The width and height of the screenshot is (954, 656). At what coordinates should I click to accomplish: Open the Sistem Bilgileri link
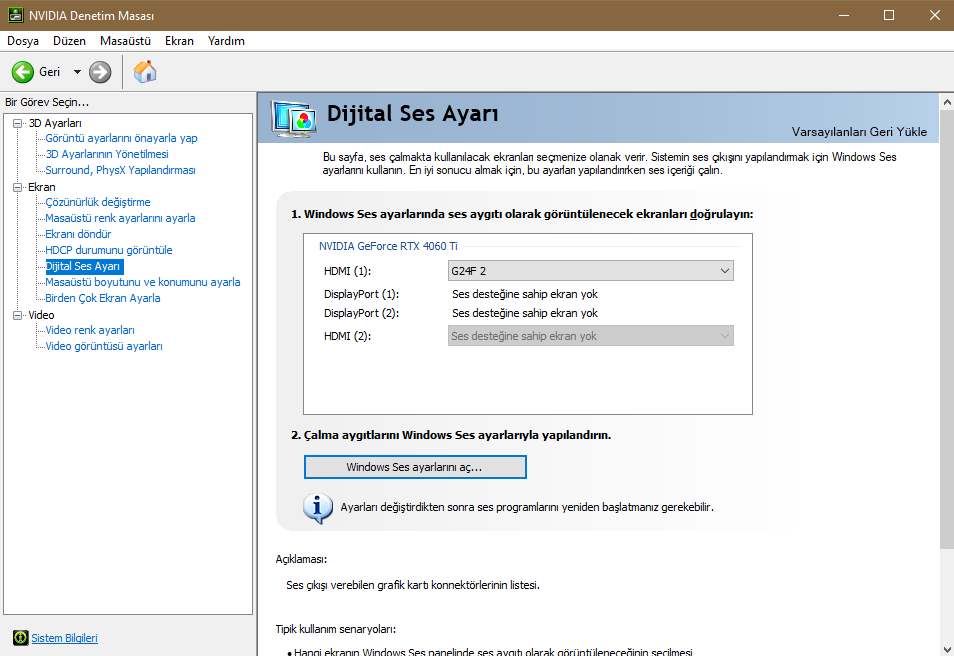[x=64, y=638]
